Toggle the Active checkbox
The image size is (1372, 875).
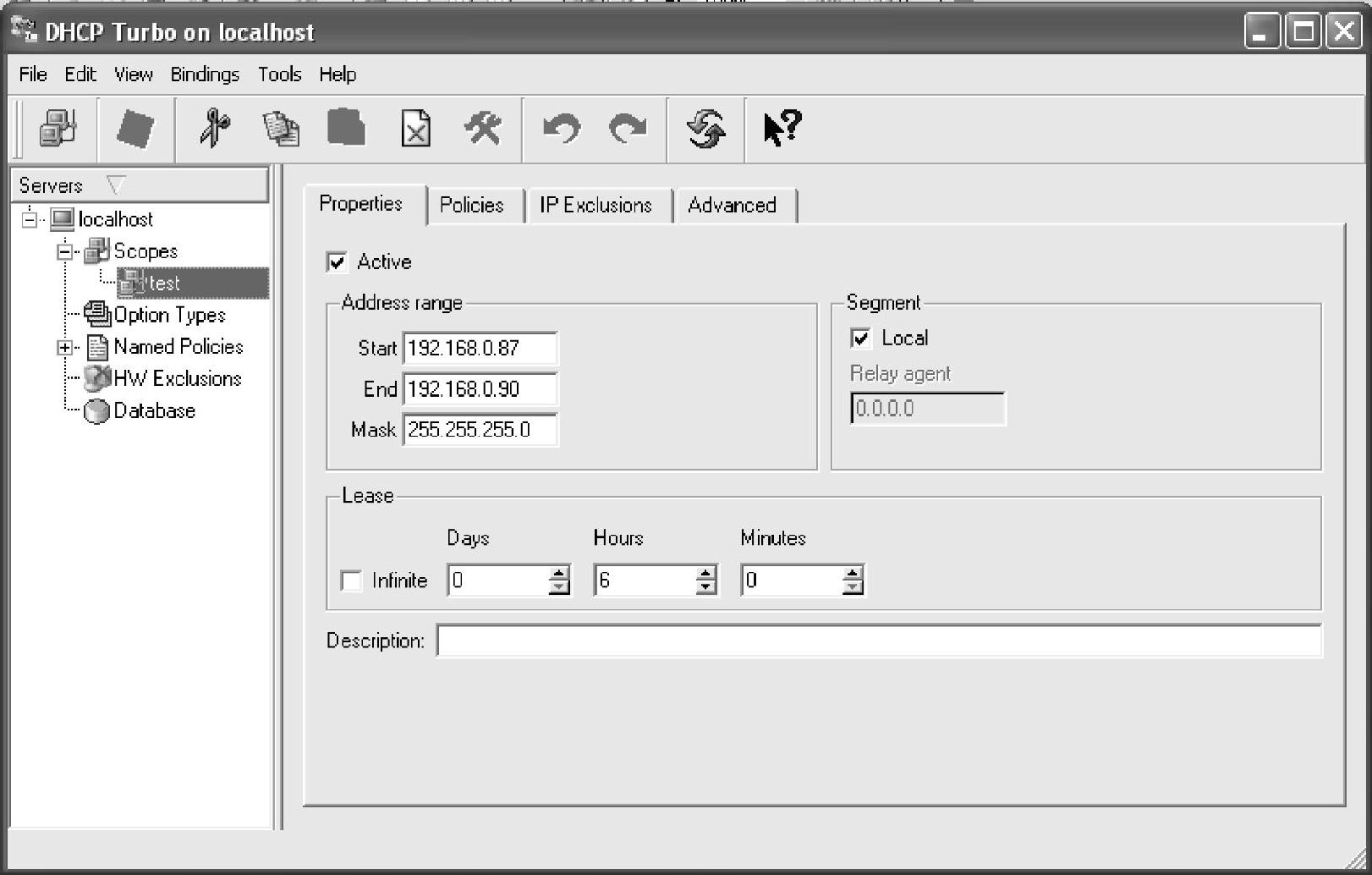pyautogui.click(x=337, y=262)
